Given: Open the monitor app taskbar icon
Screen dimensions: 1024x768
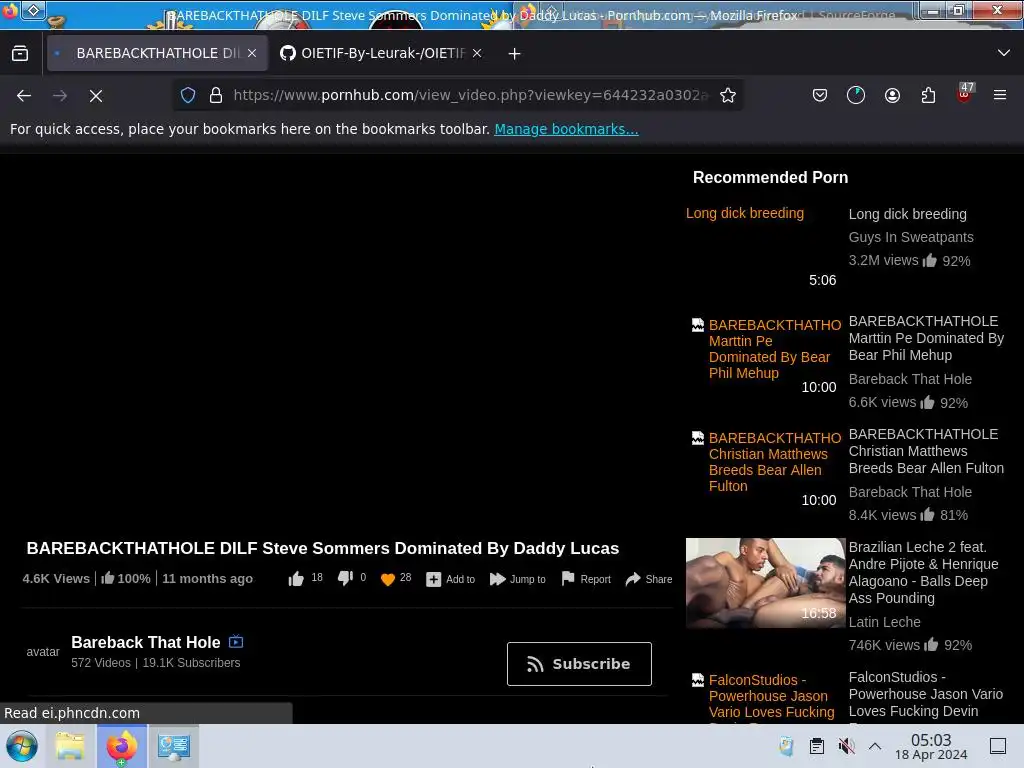Looking at the screenshot, I should tap(173, 746).
